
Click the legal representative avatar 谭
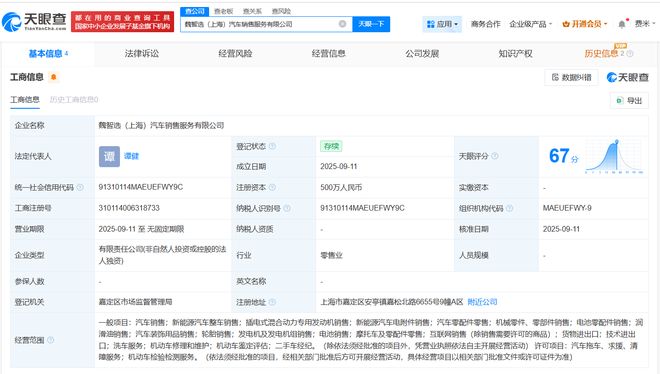(109, 156)
